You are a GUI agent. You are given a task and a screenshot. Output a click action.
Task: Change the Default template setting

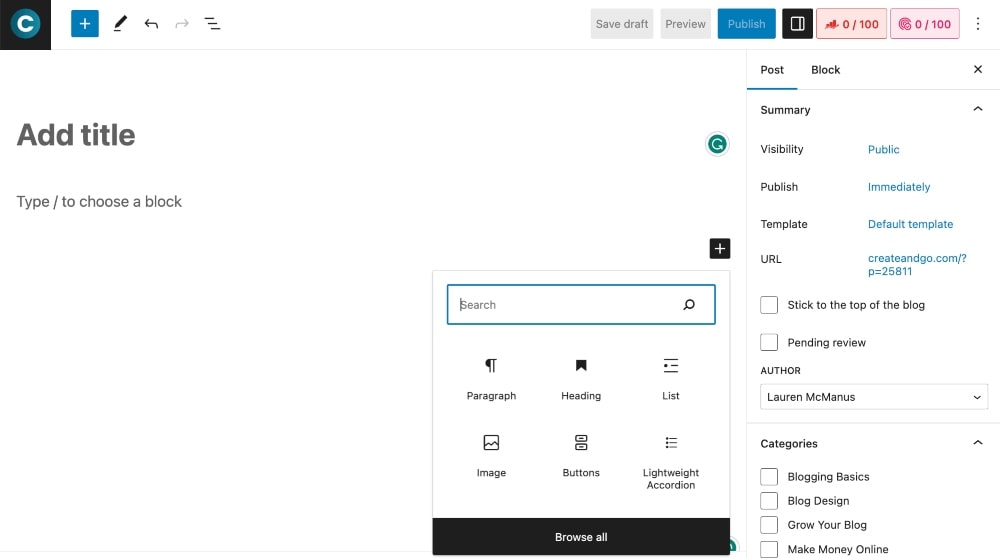[910, 224]
